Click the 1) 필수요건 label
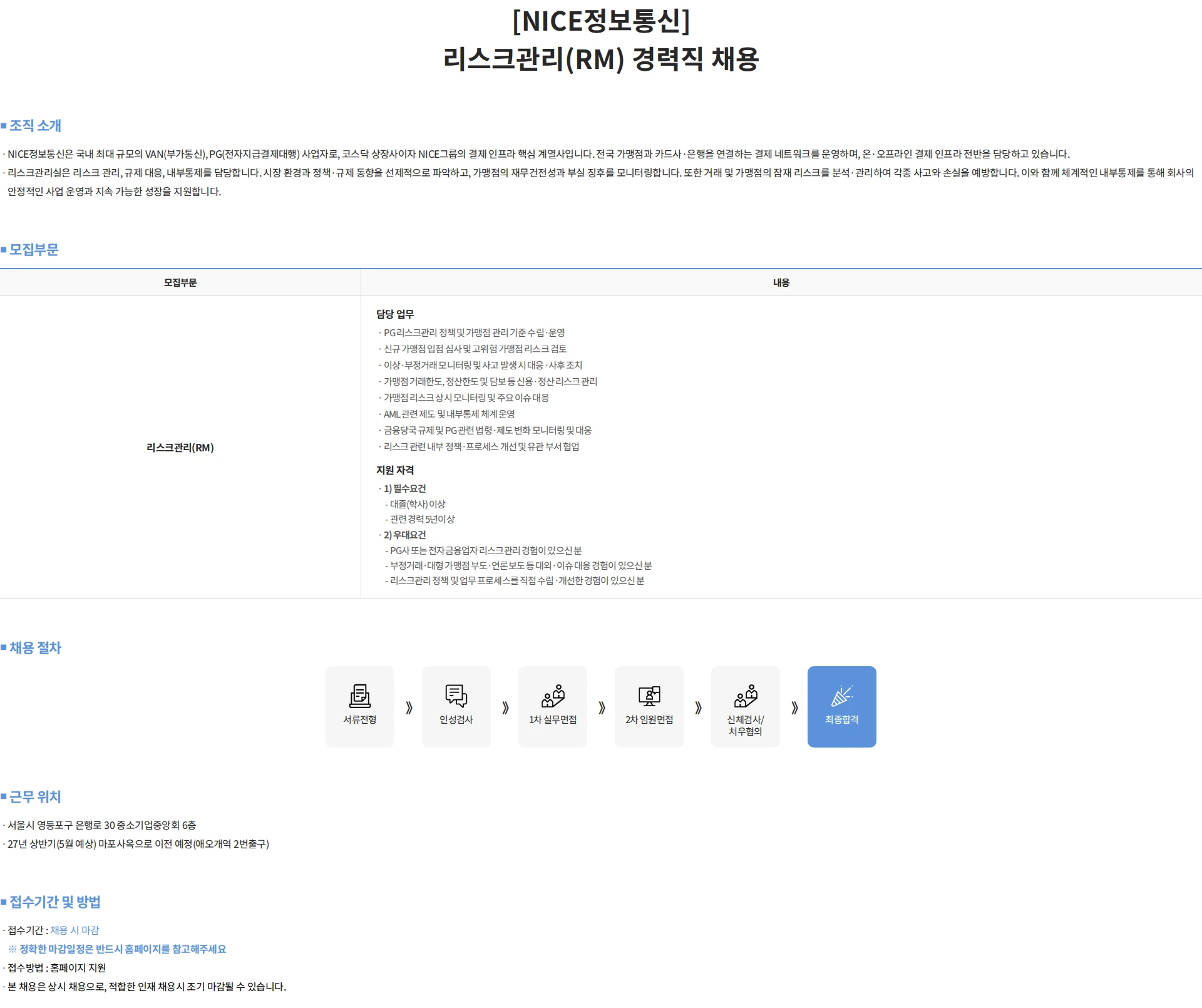This screenshot has height=1008, width=1202. pyautogui.click(x=404, y=488)
